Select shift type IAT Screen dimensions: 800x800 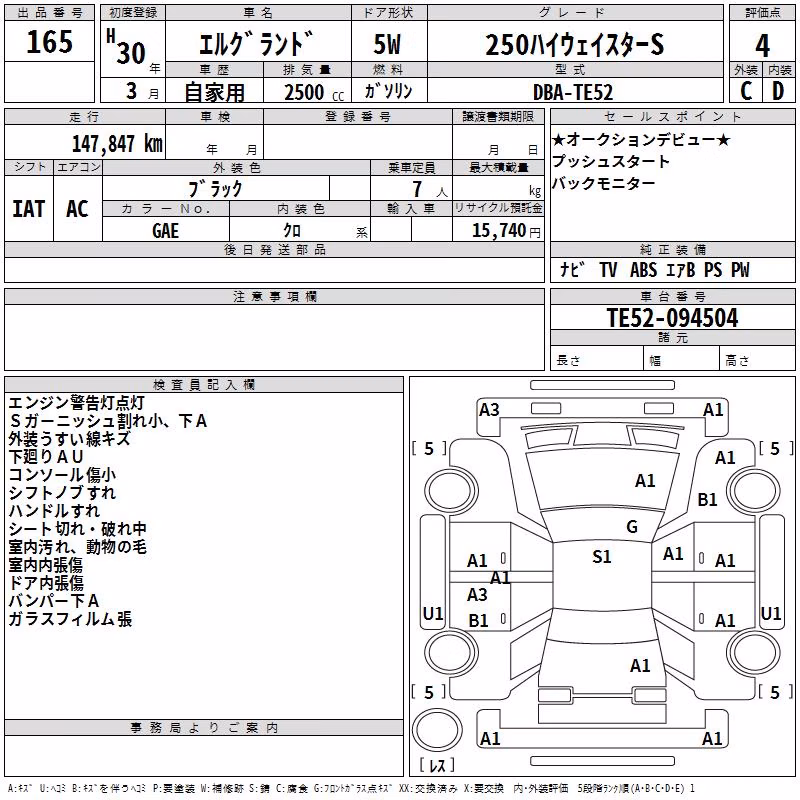click(29, 209)
